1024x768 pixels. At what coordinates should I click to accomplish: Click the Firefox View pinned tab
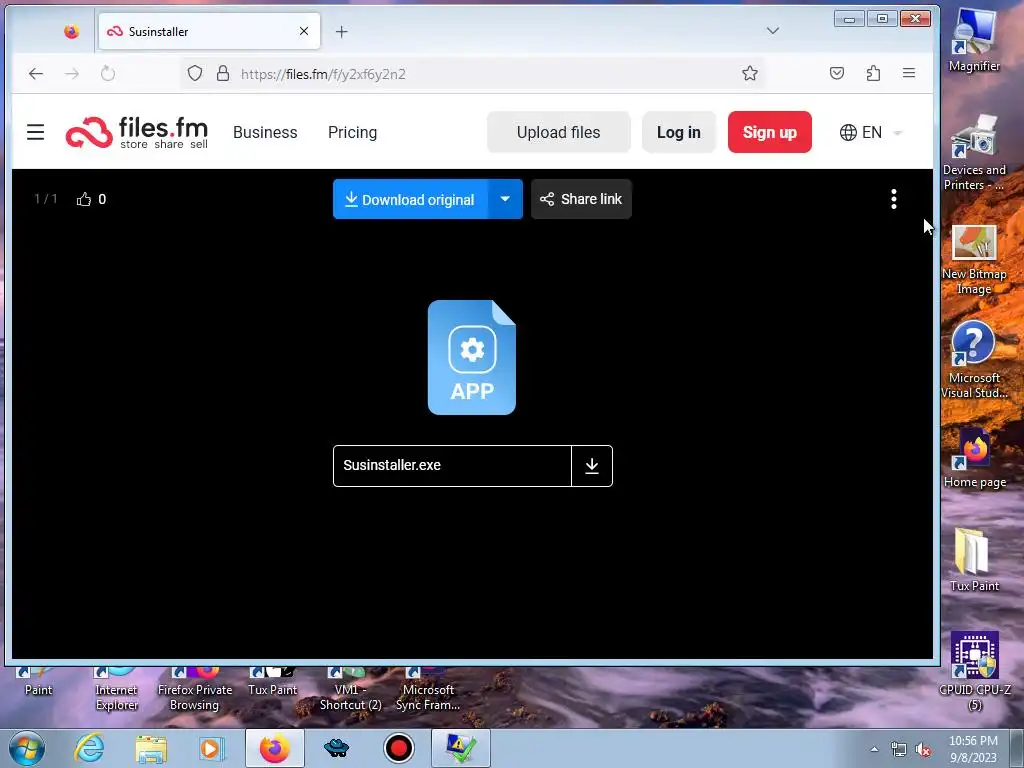tap(71, 31)
